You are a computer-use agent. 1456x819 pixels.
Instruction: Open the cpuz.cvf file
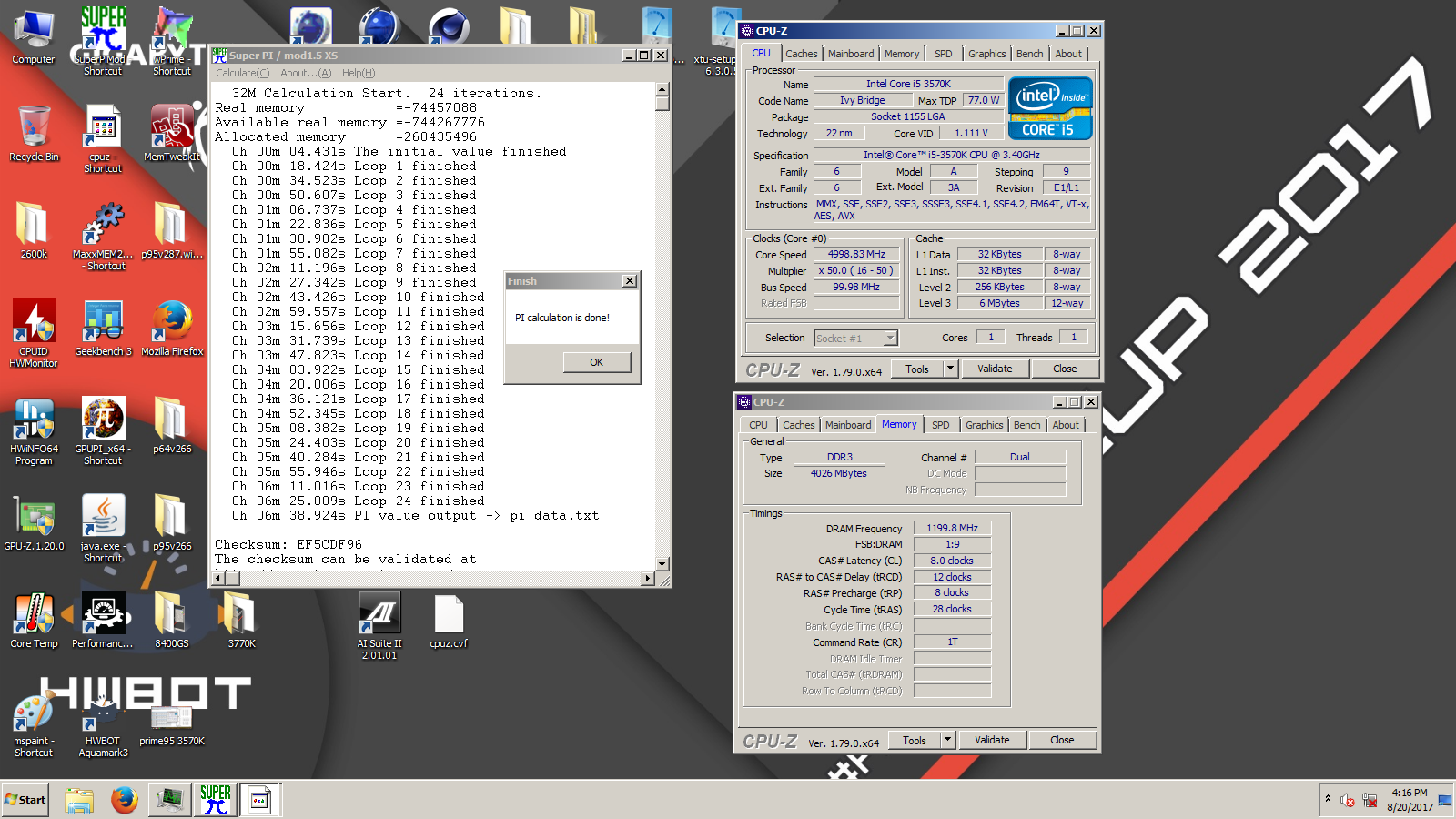pyautogui.click(x=449, y=620)
